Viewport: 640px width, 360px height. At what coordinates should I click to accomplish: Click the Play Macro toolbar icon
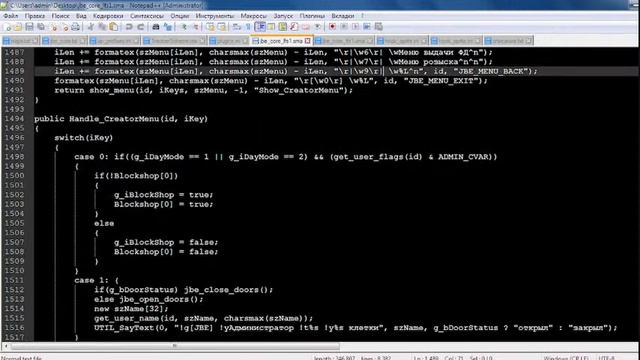[x=356, y=27]
